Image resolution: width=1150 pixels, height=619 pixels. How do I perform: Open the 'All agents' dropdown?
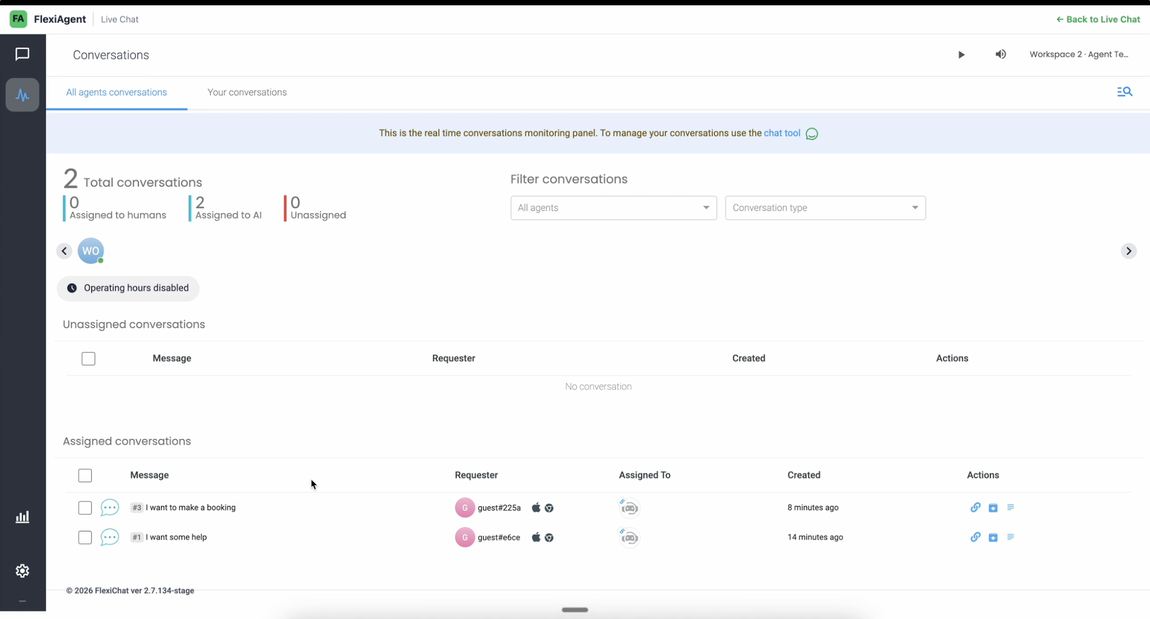614,208
